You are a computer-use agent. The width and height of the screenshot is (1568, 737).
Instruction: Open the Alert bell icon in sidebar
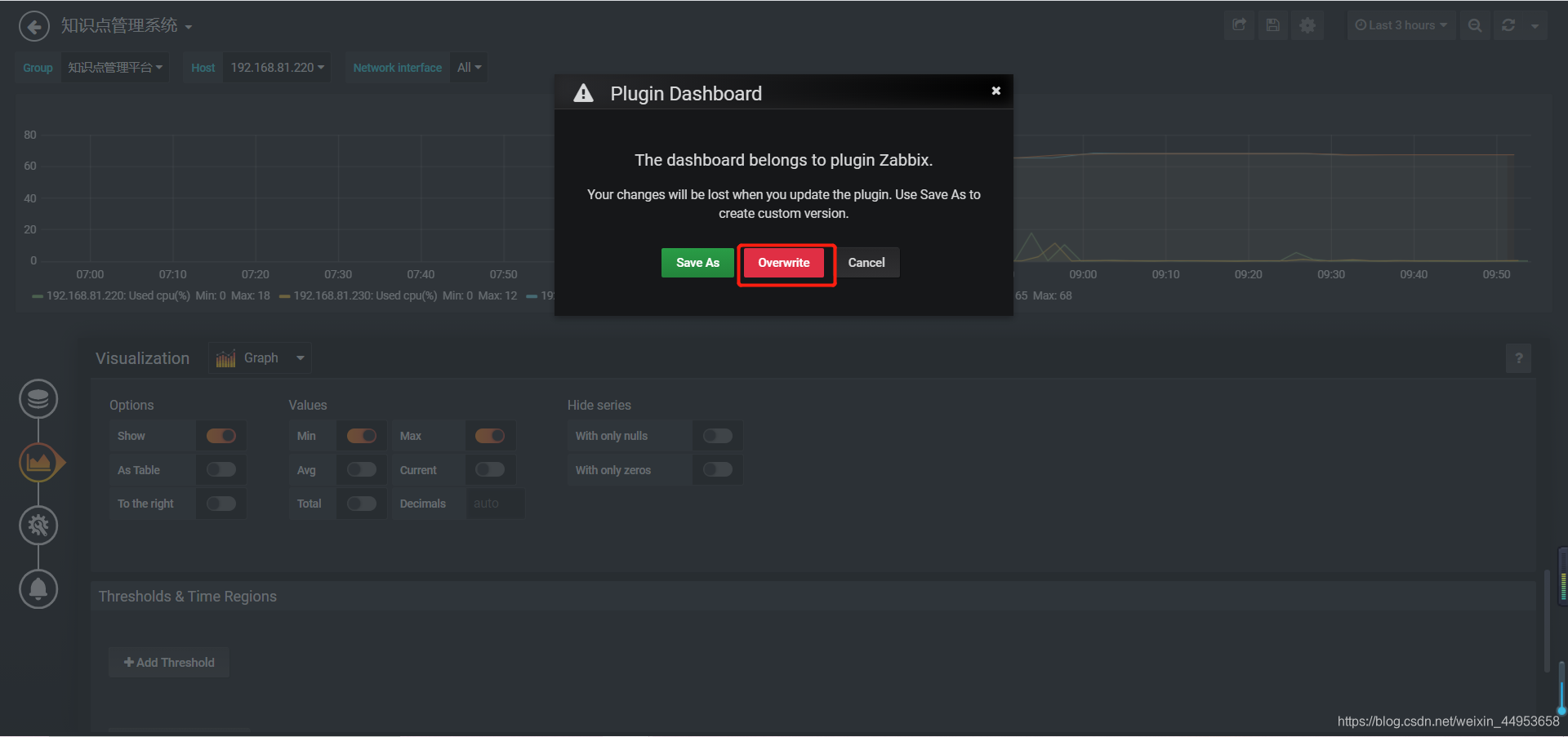(x=38, y=589)
